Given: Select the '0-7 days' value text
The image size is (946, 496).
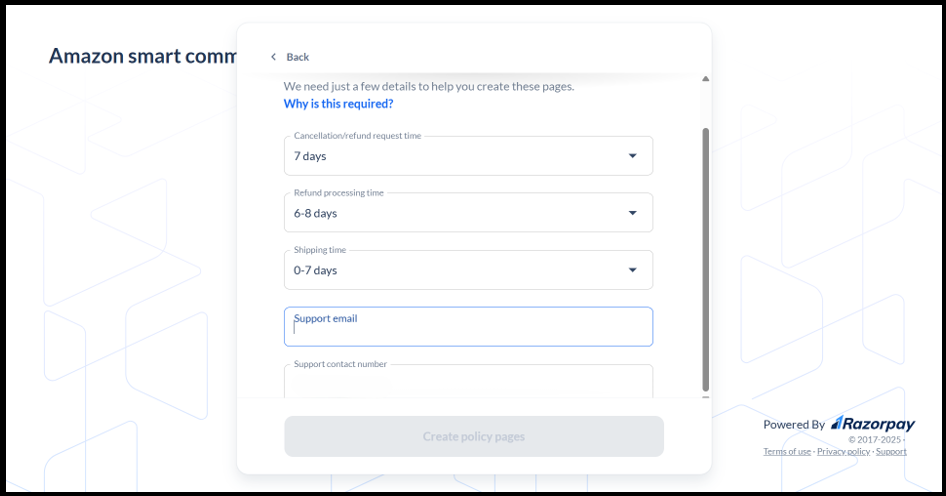Looking at the screenshot, I should pos(315,271).
